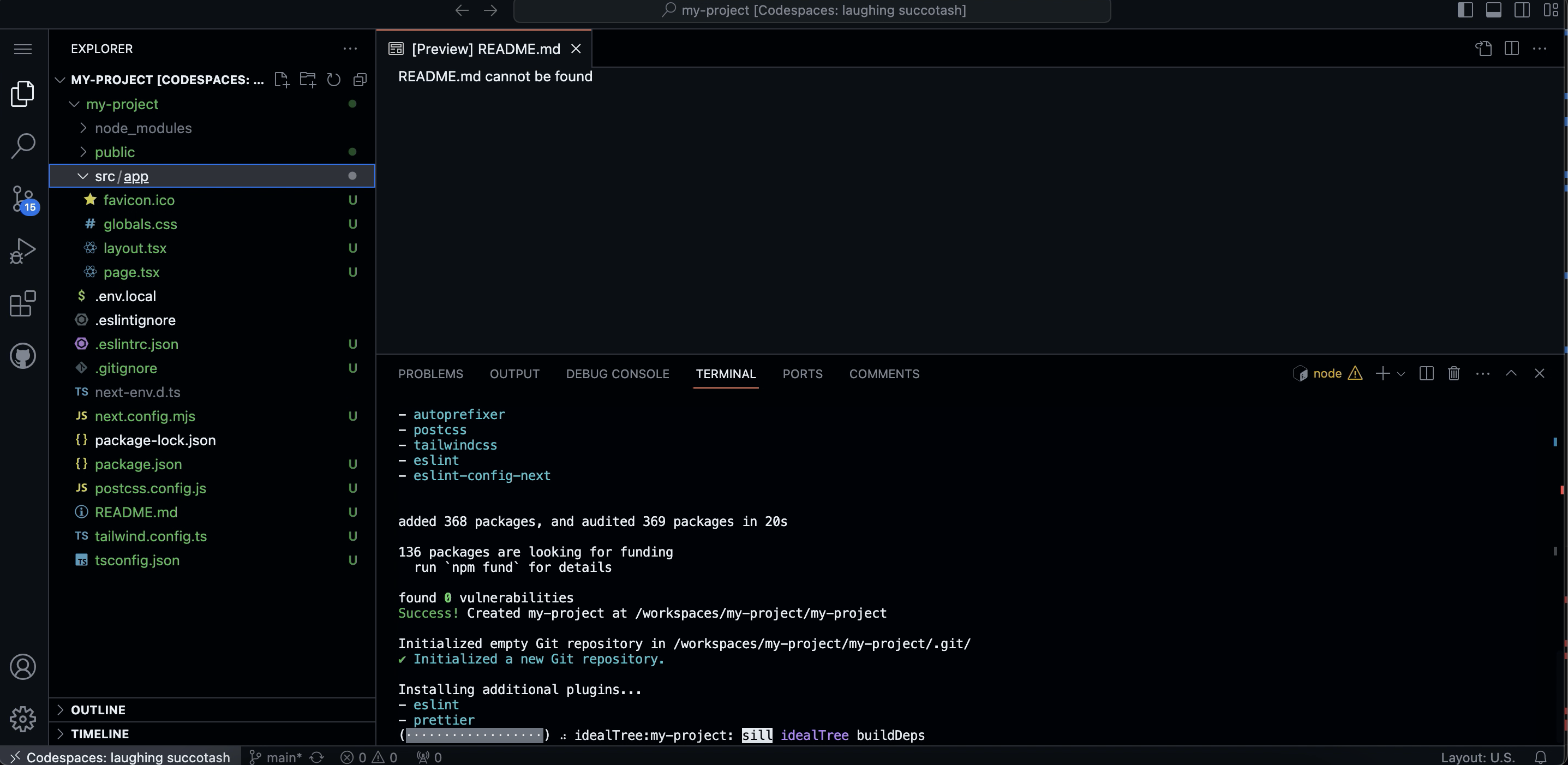Split the editor to the right
This screenshot has width=1568, height=765.
tap(1511, 49)
